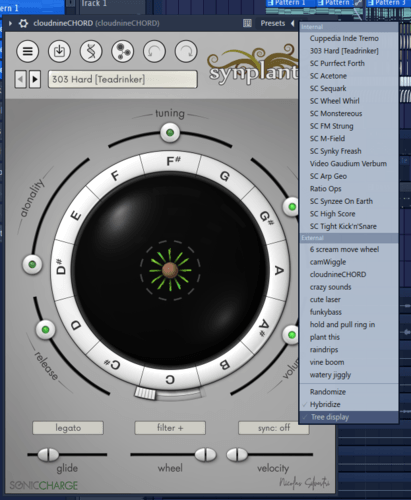The width and height of the screenshot is (411, 500).
Task: Open the DNA gene editor icon
Action: (91, 51)
